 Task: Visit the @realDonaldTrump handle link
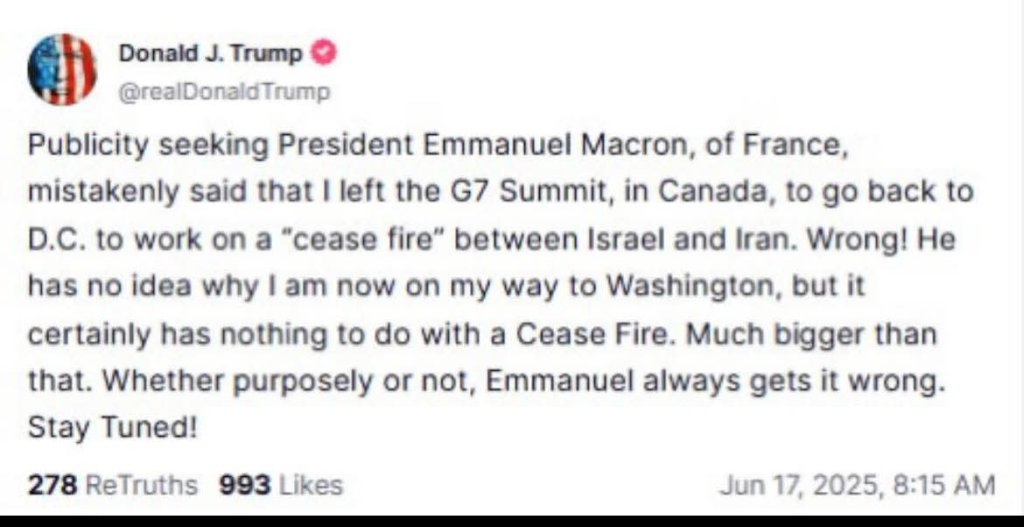224,92
